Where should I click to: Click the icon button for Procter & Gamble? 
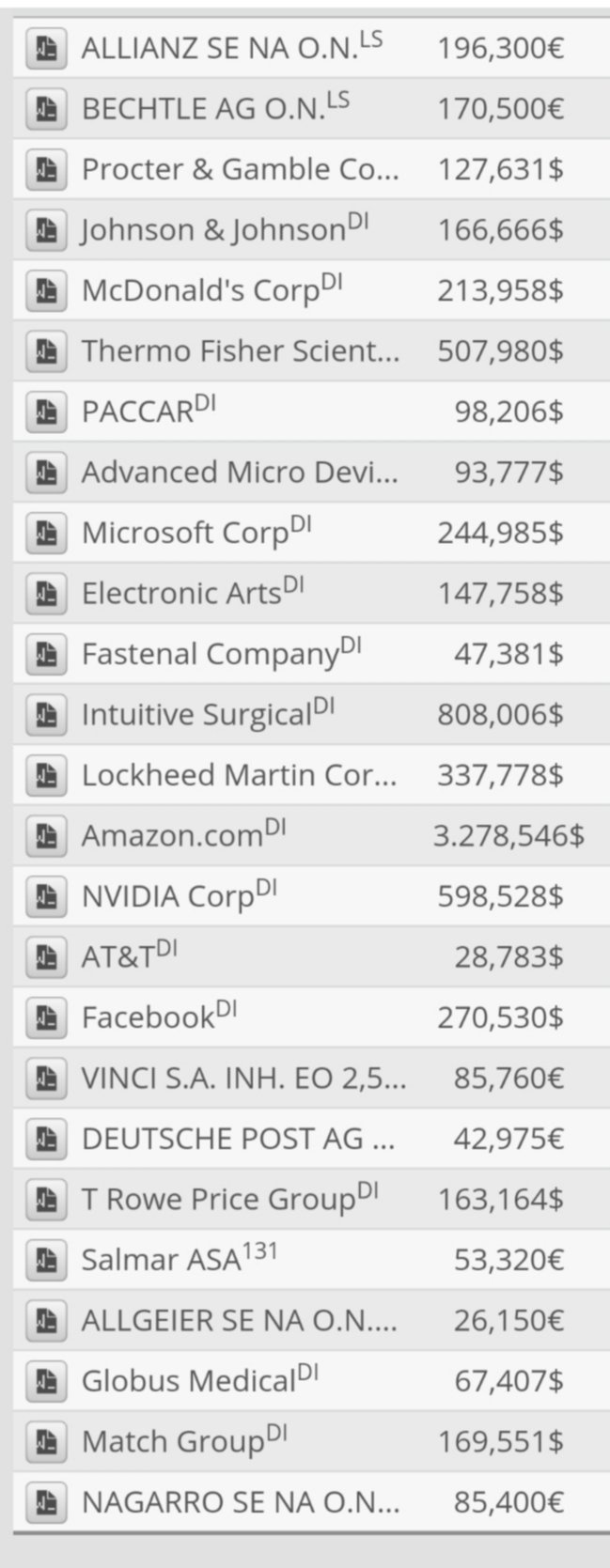[46, 169]
